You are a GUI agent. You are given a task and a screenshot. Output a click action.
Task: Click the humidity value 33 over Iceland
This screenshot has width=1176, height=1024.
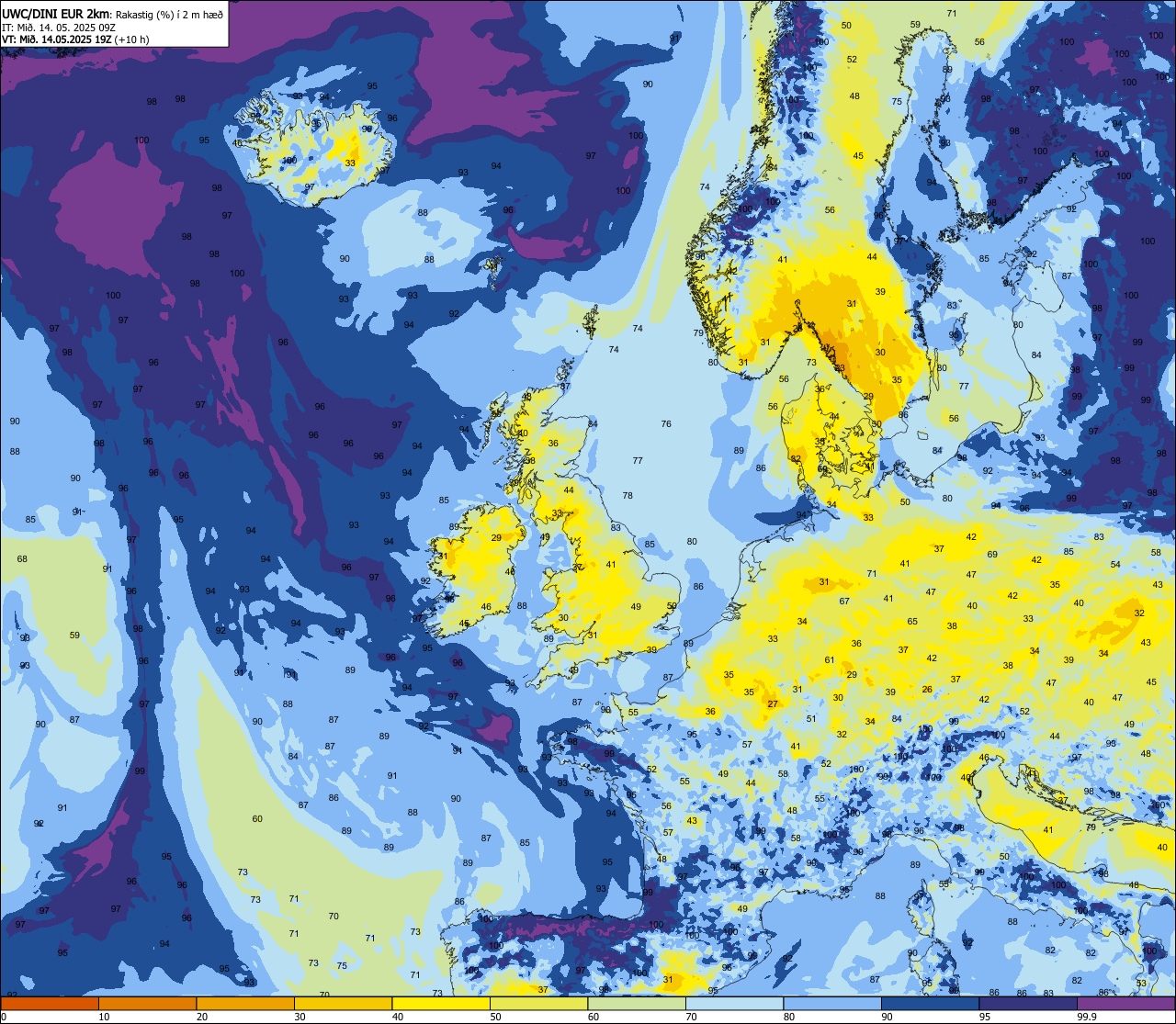click(350, 163)
